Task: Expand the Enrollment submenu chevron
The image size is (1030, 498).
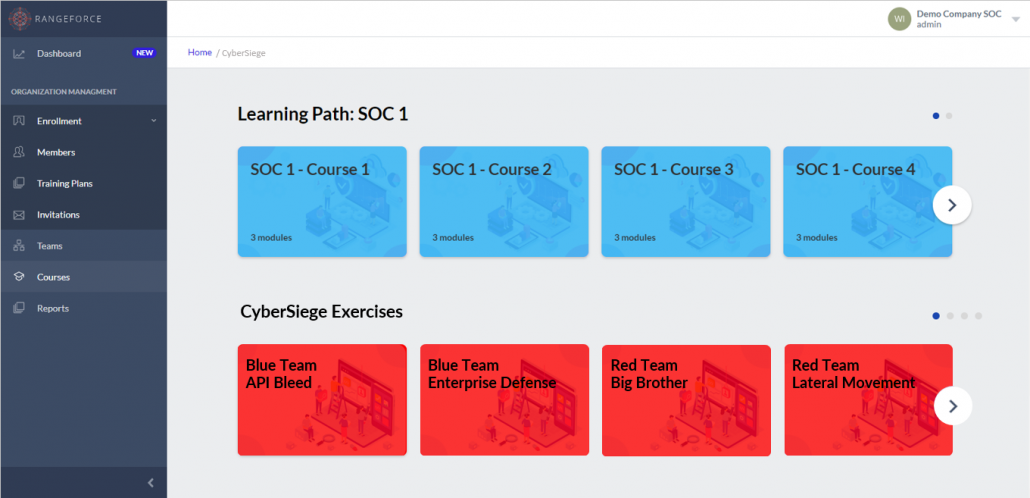Action: pyautogui.click(x=153, y=121)
